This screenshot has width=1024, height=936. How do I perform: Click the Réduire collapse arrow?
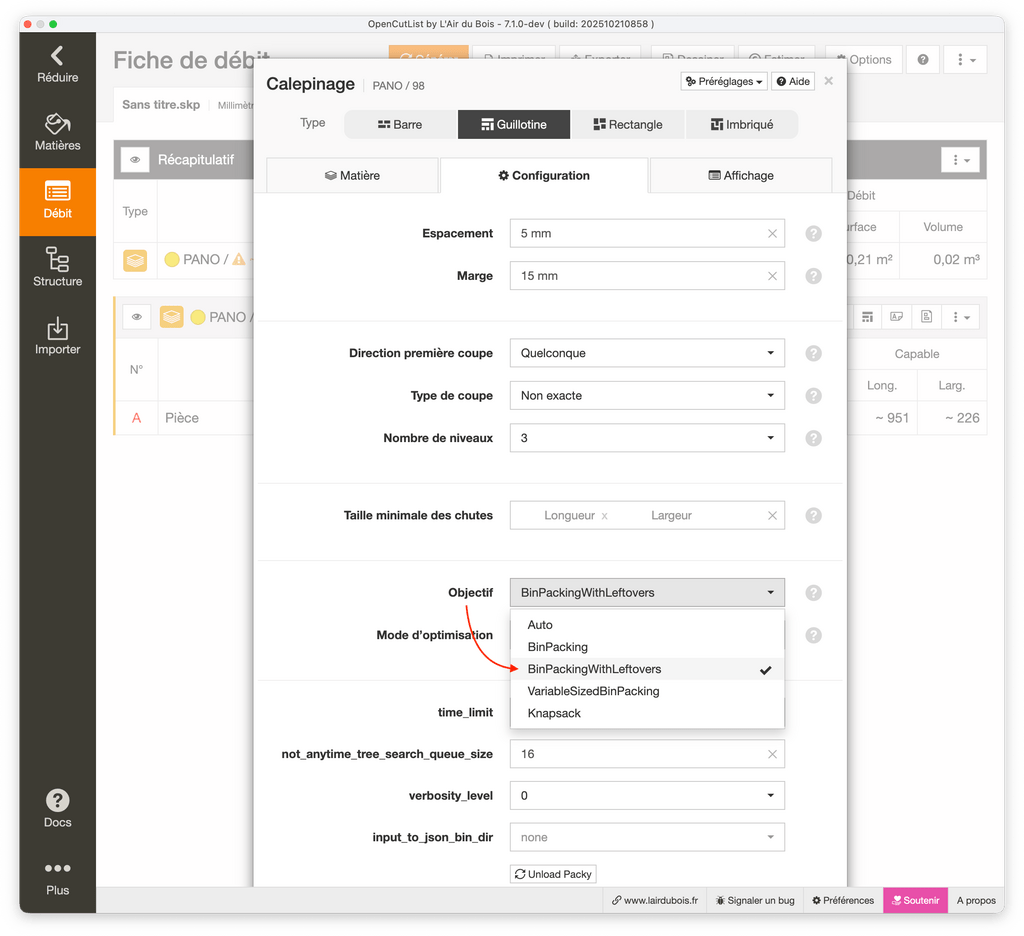pos(57,64)
